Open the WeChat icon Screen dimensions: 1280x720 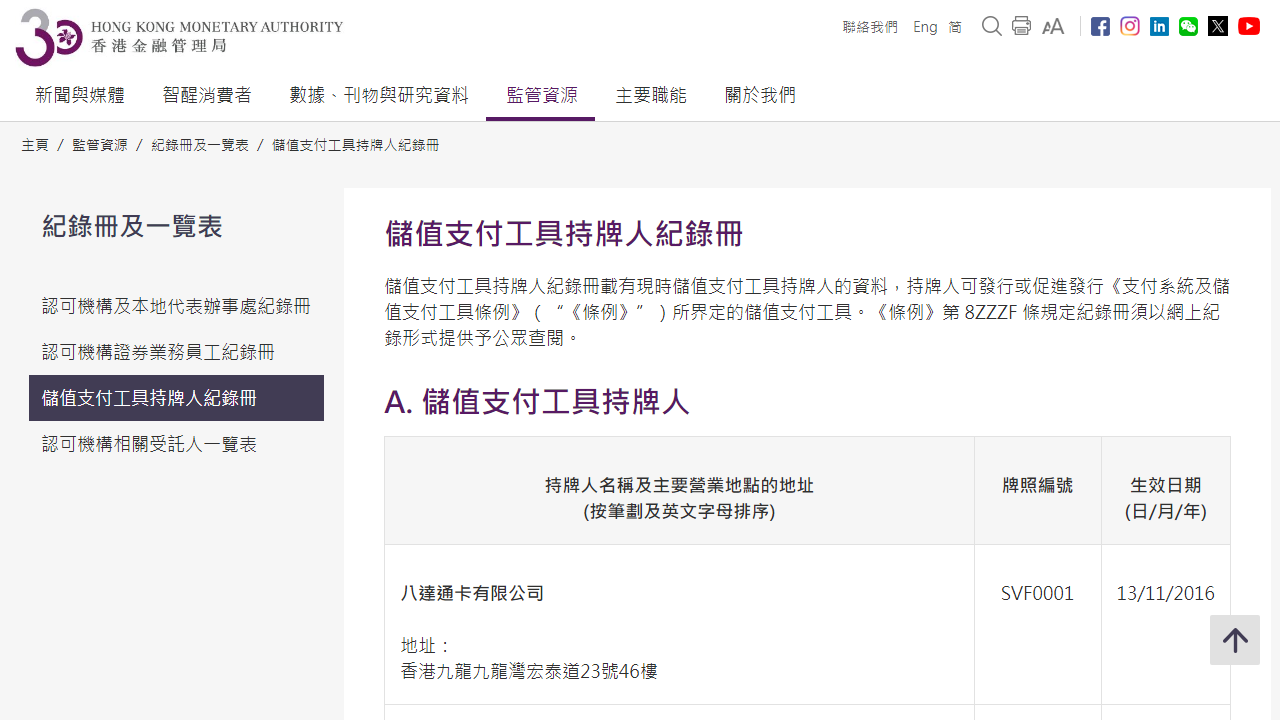pos(1188,26)
